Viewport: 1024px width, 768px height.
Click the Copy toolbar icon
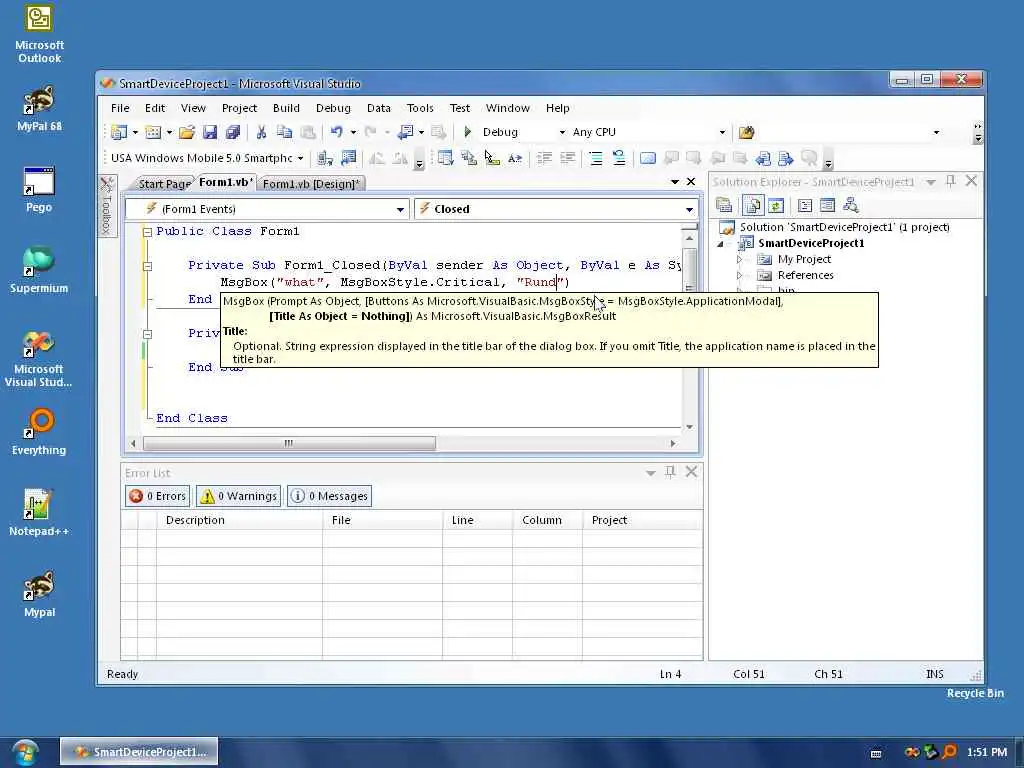284,132
